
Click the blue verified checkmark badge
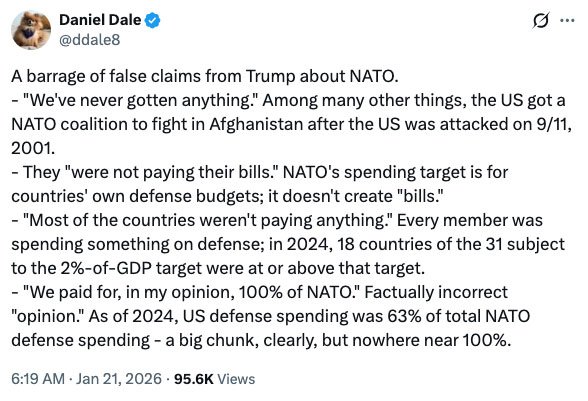[x=153, y=20]
